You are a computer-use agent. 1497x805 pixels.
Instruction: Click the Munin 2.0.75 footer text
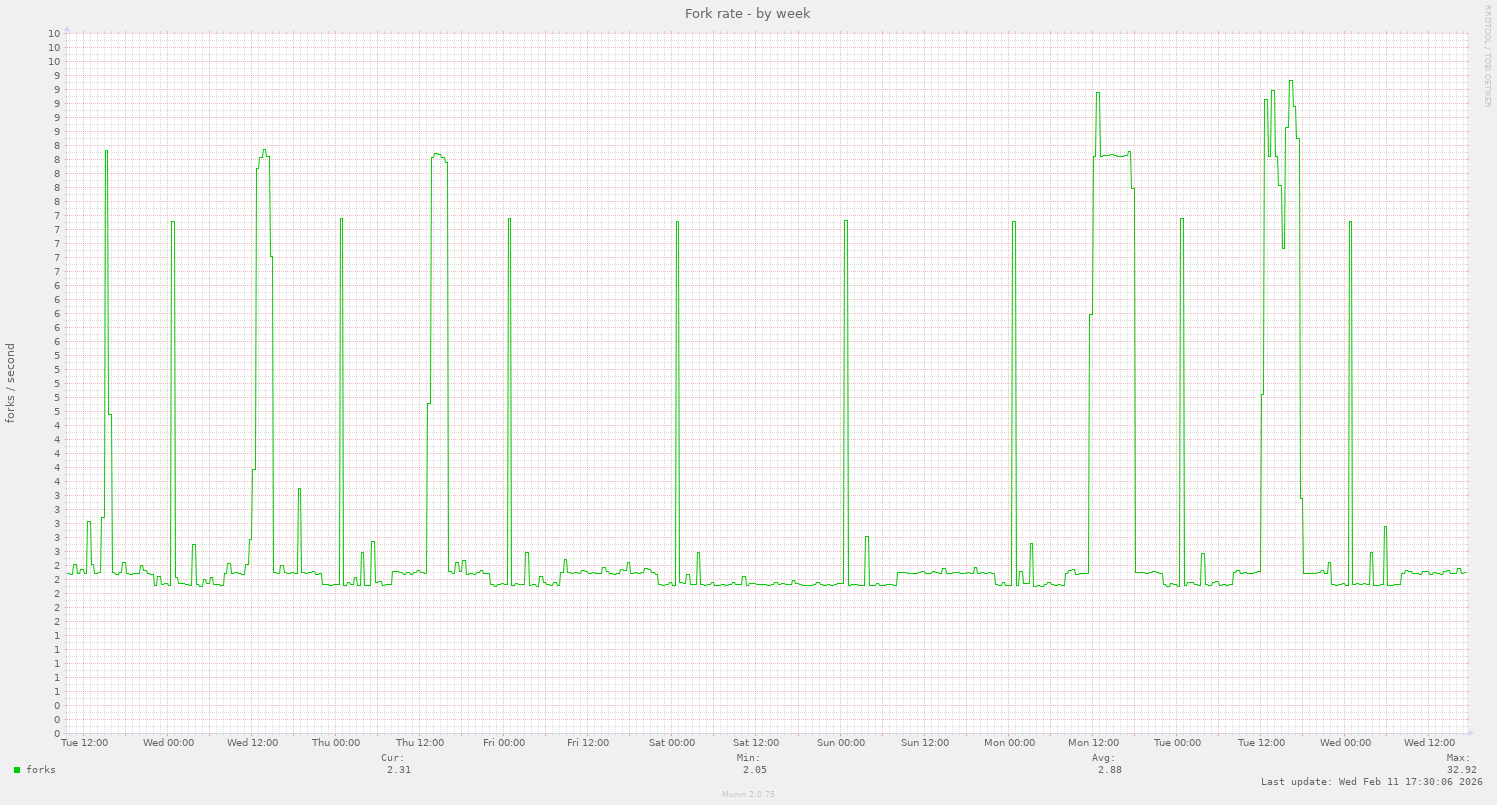click(748, 794)
